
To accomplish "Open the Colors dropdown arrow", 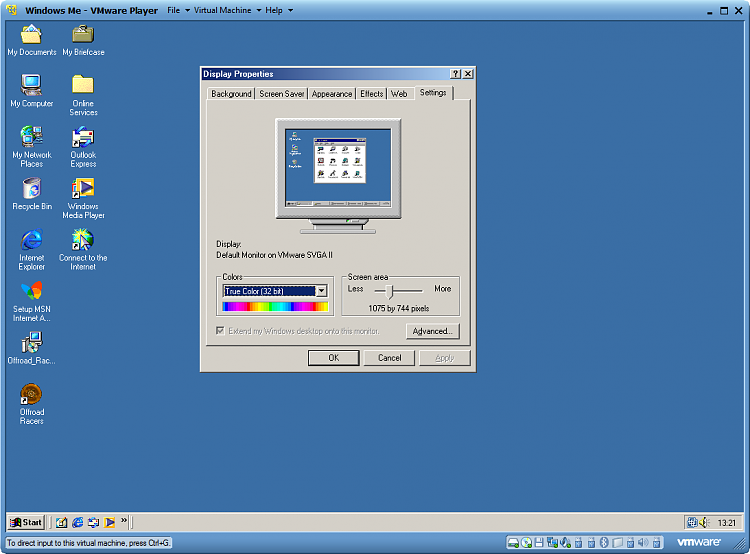I will (322, 291).
